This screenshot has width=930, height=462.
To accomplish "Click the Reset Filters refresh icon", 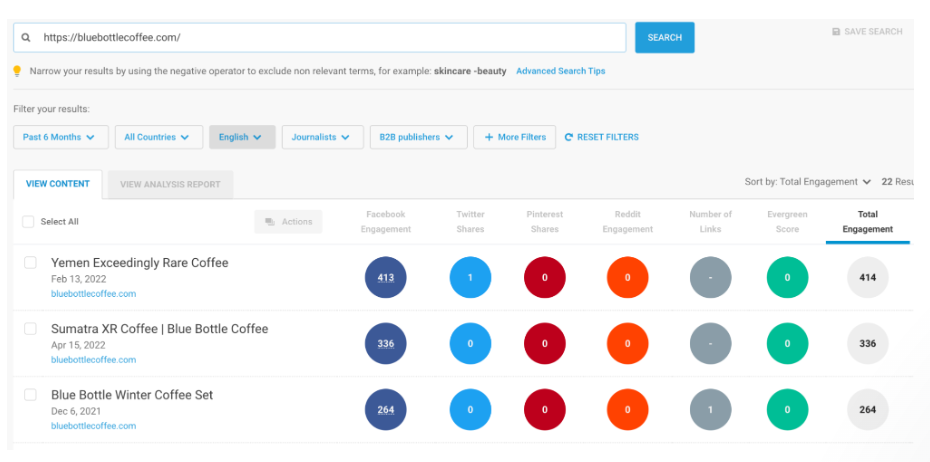I will (569, 137).
